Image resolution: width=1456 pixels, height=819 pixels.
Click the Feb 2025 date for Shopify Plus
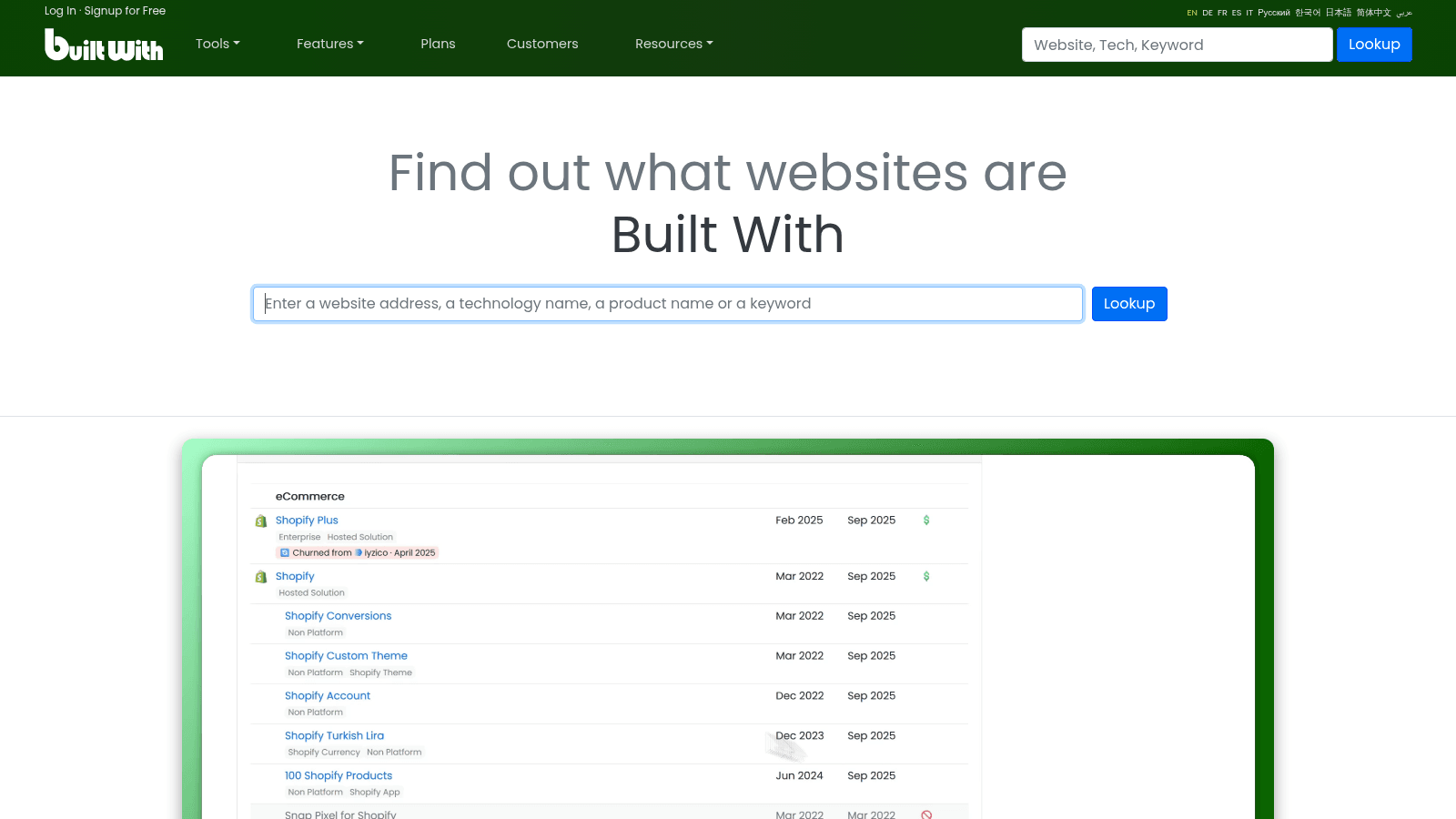coord(799,521)
